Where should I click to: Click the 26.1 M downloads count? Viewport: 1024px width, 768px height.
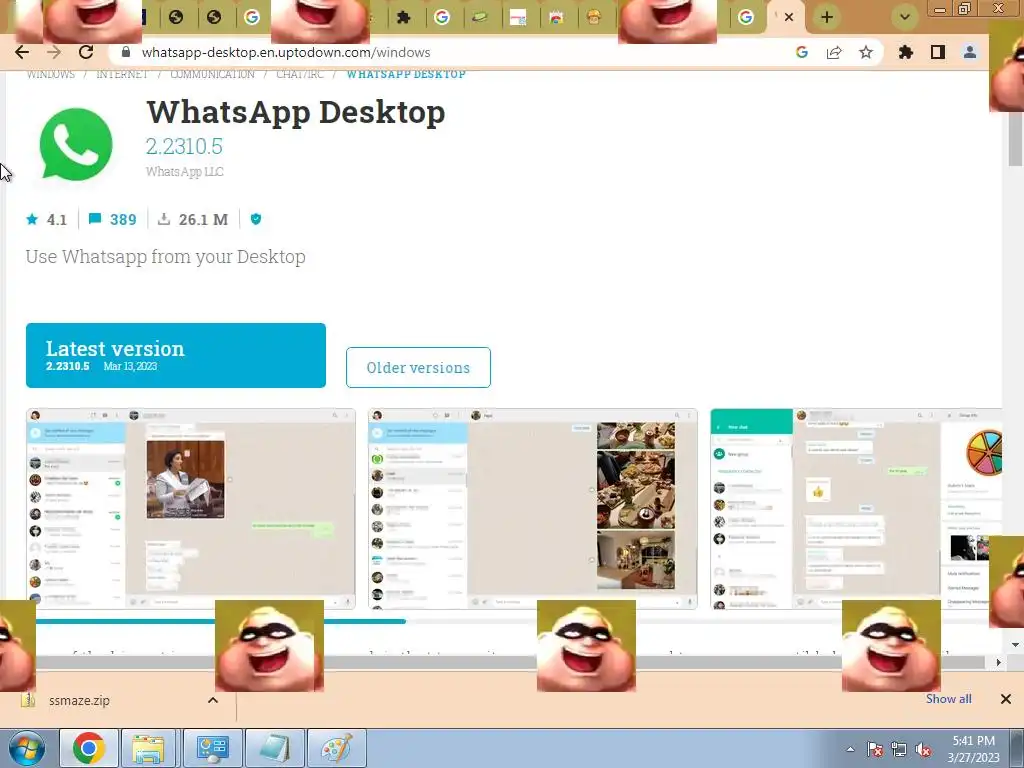pyautogui.click(x=193, y=219)
